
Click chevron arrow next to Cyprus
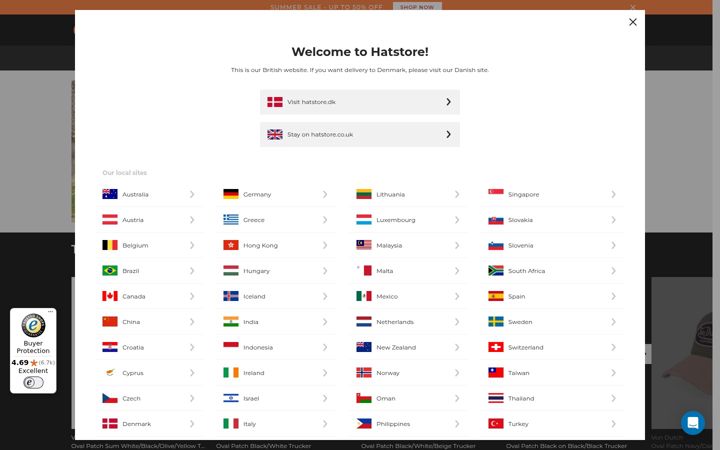(x=192, y=373)
